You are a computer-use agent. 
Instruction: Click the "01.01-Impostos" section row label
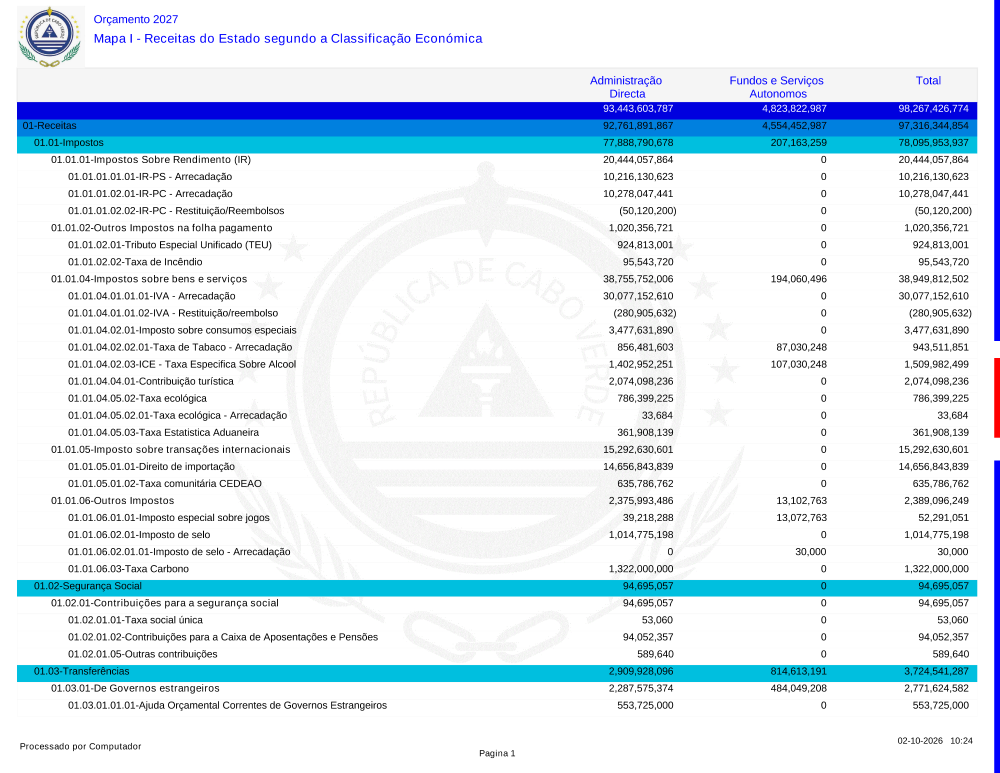point(69,143)
